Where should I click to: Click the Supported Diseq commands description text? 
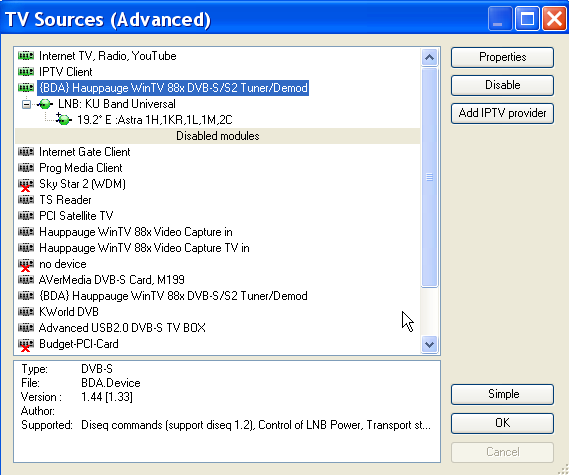(x=256, y=425)
